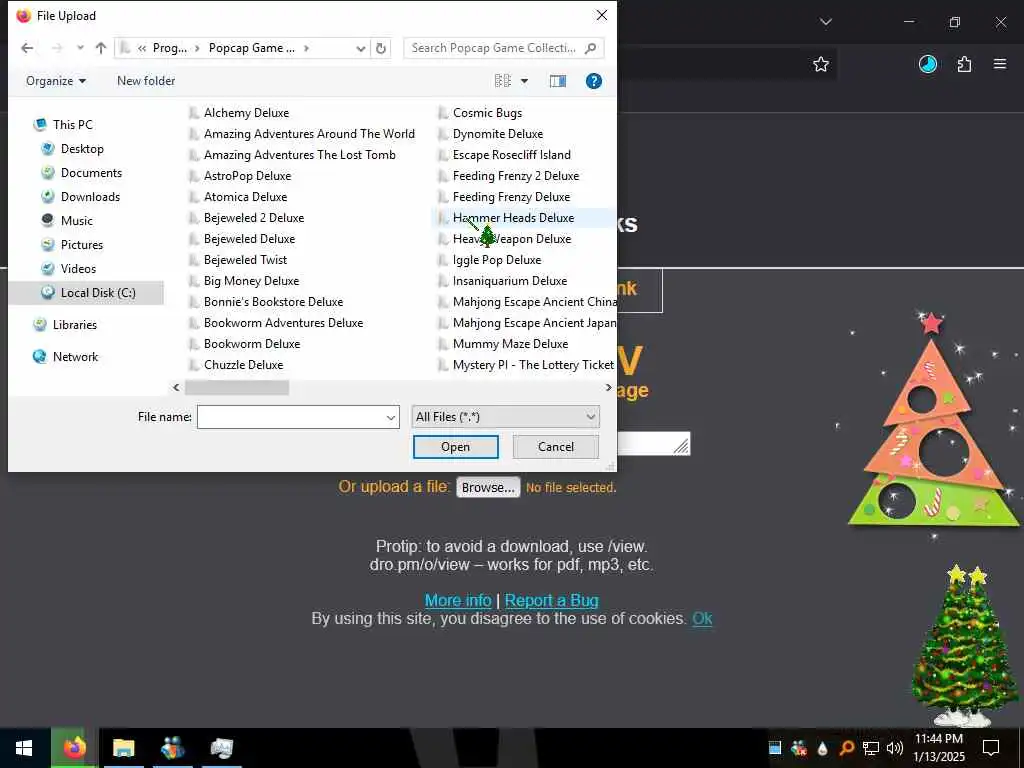Image resolution: width=1024 pixels, height=768 pixels.
Task: Change your view icon in the dialog toolbar
Action: pyautogui.click(x=503, y=81)
